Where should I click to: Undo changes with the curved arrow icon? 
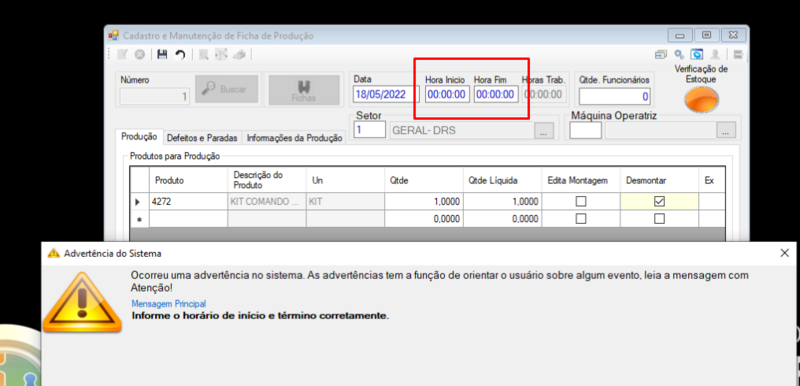click(180, 54)
